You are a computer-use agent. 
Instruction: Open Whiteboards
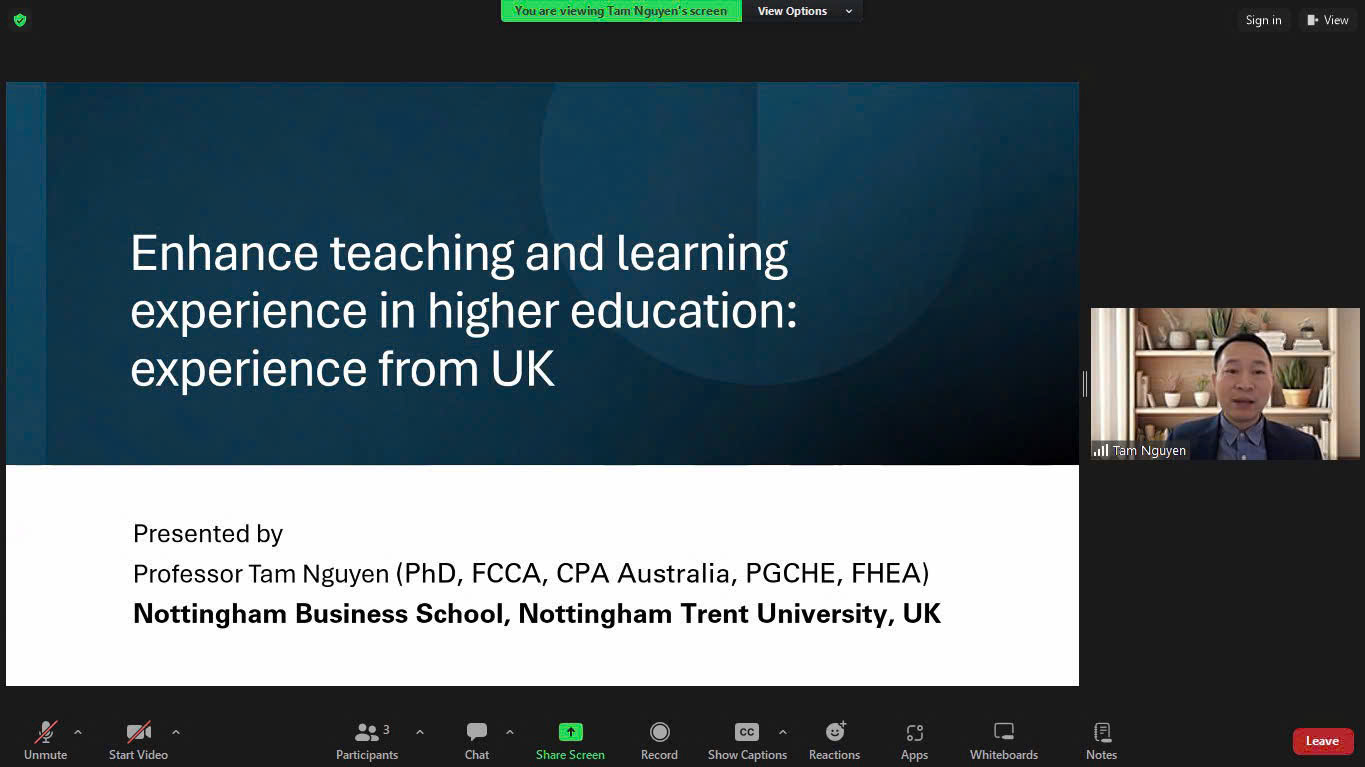point(1004,741)
